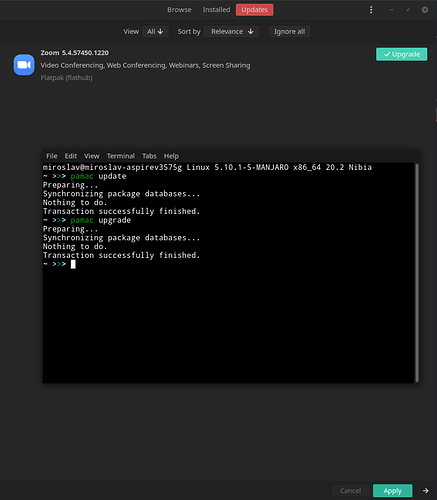This screenshot has height=500, width=437.
Task: Switch to the Installed tab
Action: coord(216,10)
